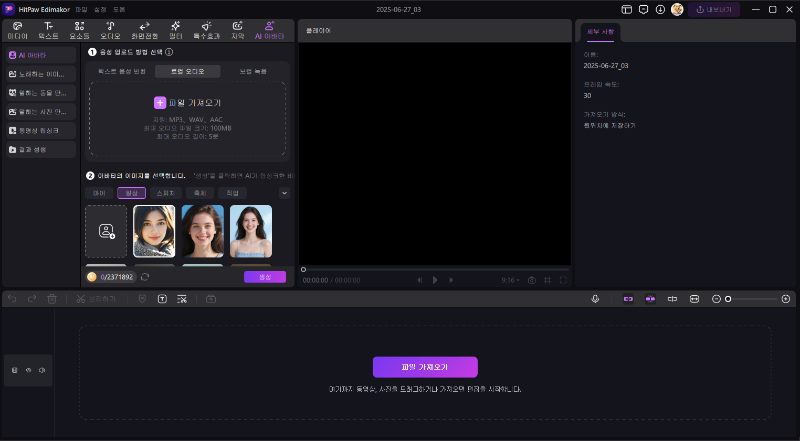The width and height of the screenshot is (800, 441).
Task: Zoom in timeline with plus circle
Action: pos(786,299)
